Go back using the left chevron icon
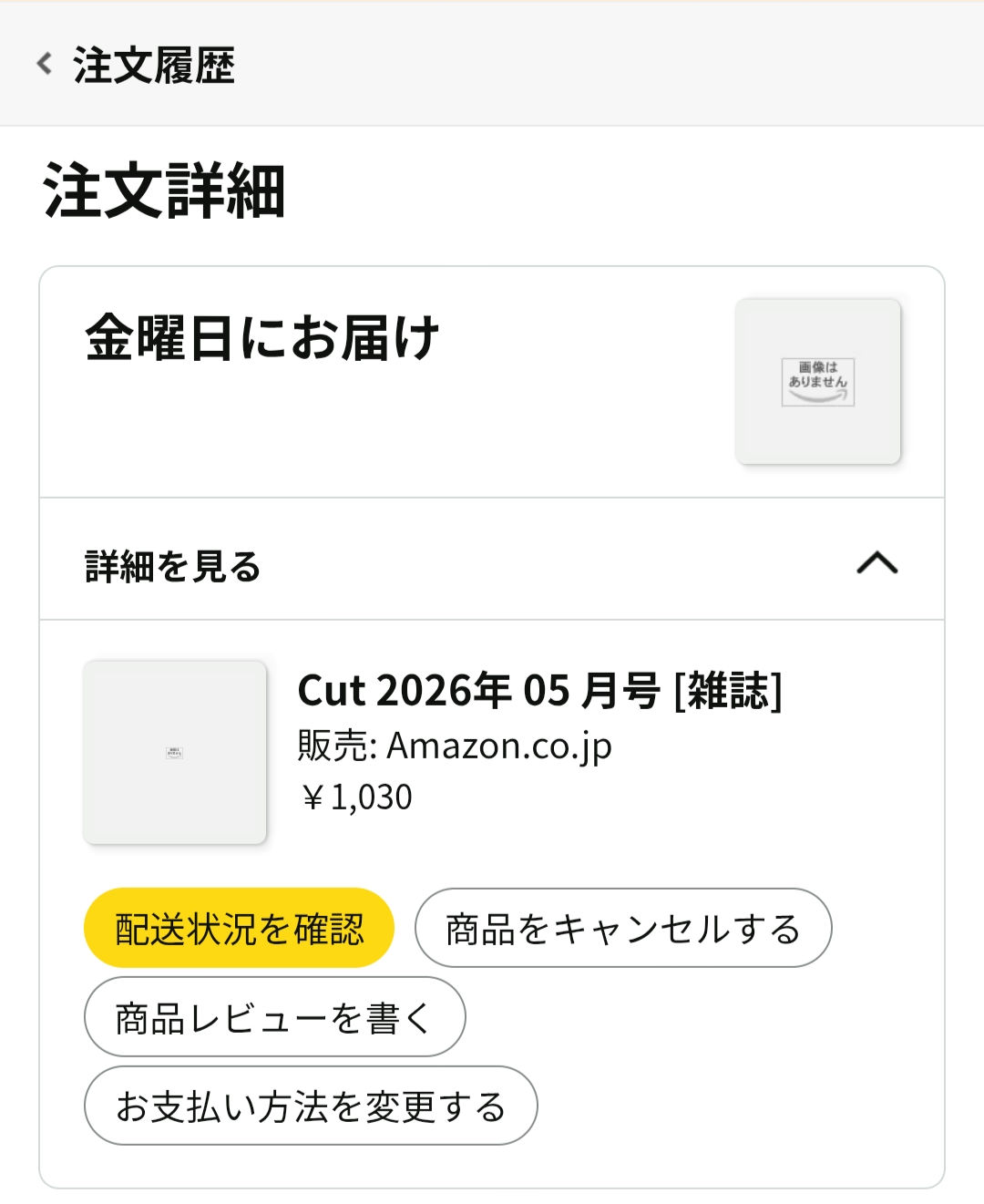The image size is (984, 1204). click(x=44, y=64)
